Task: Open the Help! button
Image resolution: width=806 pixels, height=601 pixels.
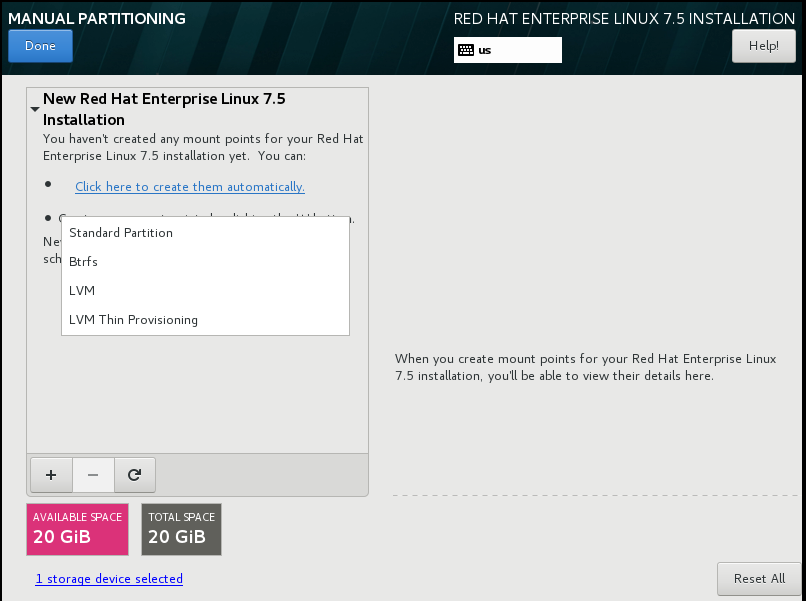Action: (763, 46)
